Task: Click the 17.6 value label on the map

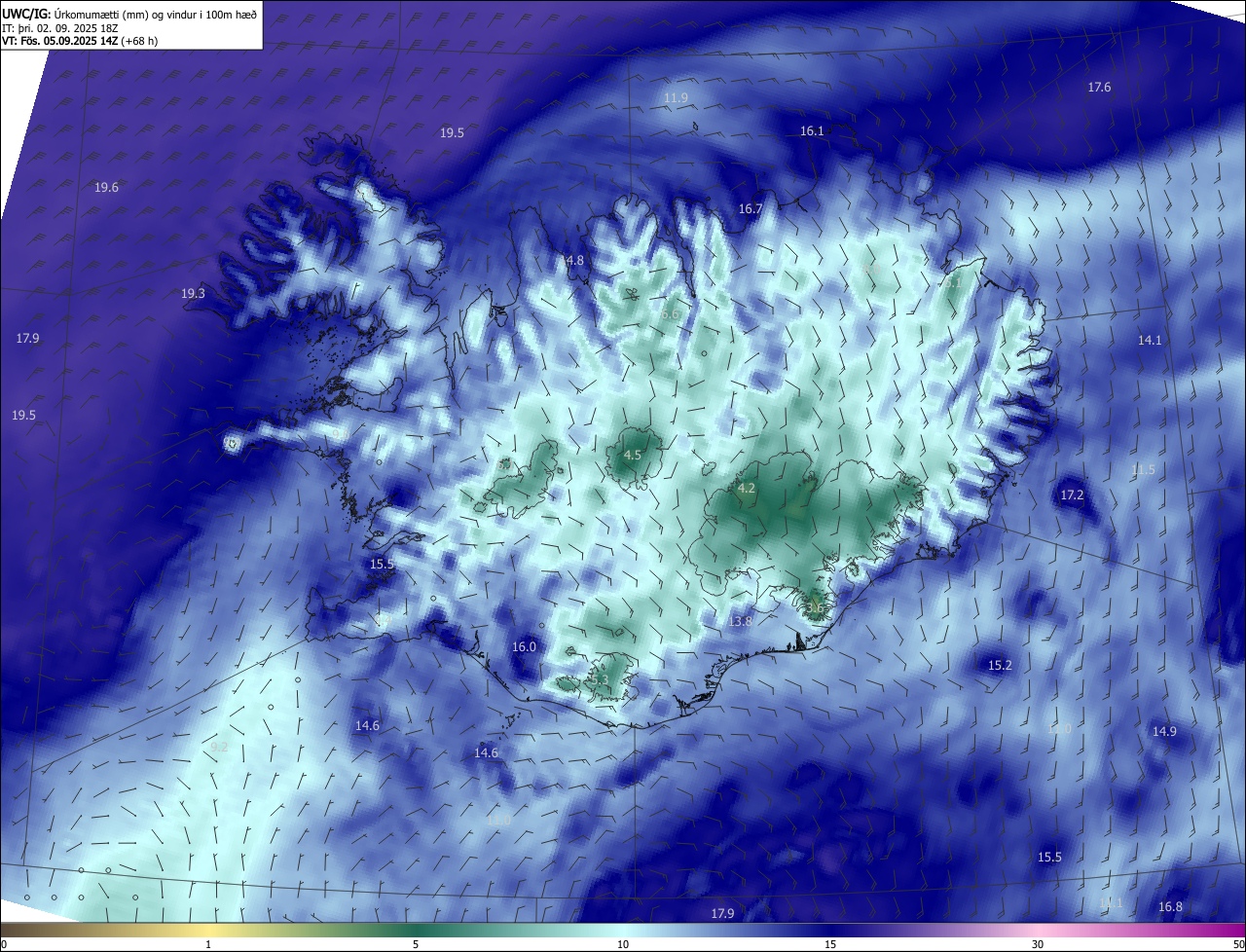Action: pyautogui.click(x=1099, y=88)
